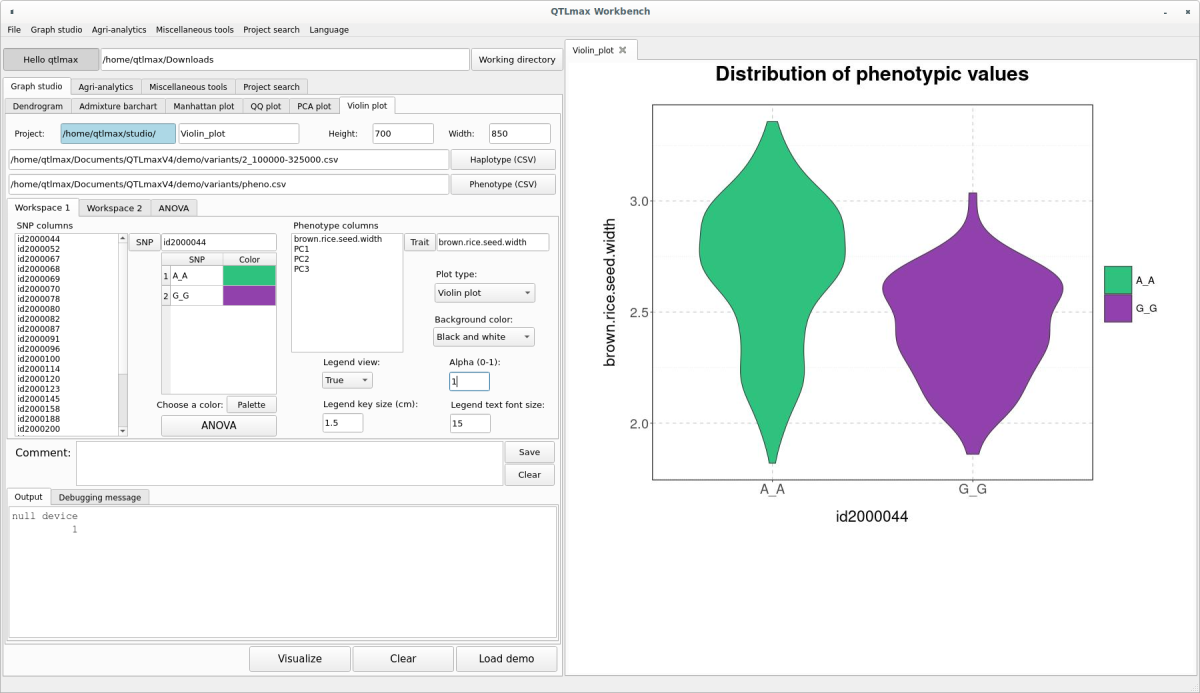Open the Plot type dropdown

click(x=484, y=293)
